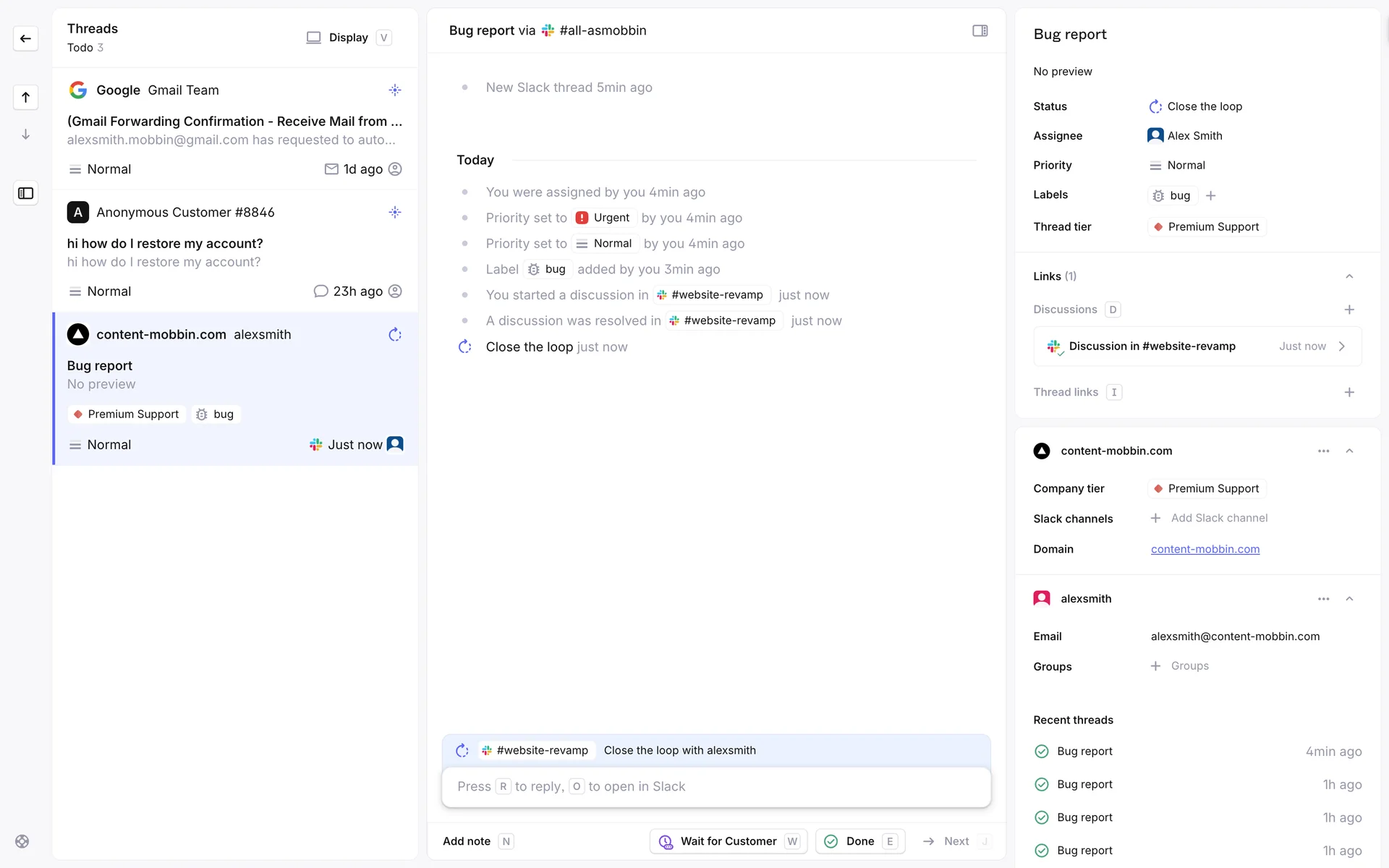Screen dimensions: 1389x868
Task: Open the content-mobbin.com domain link
Action: (1205, 549)
